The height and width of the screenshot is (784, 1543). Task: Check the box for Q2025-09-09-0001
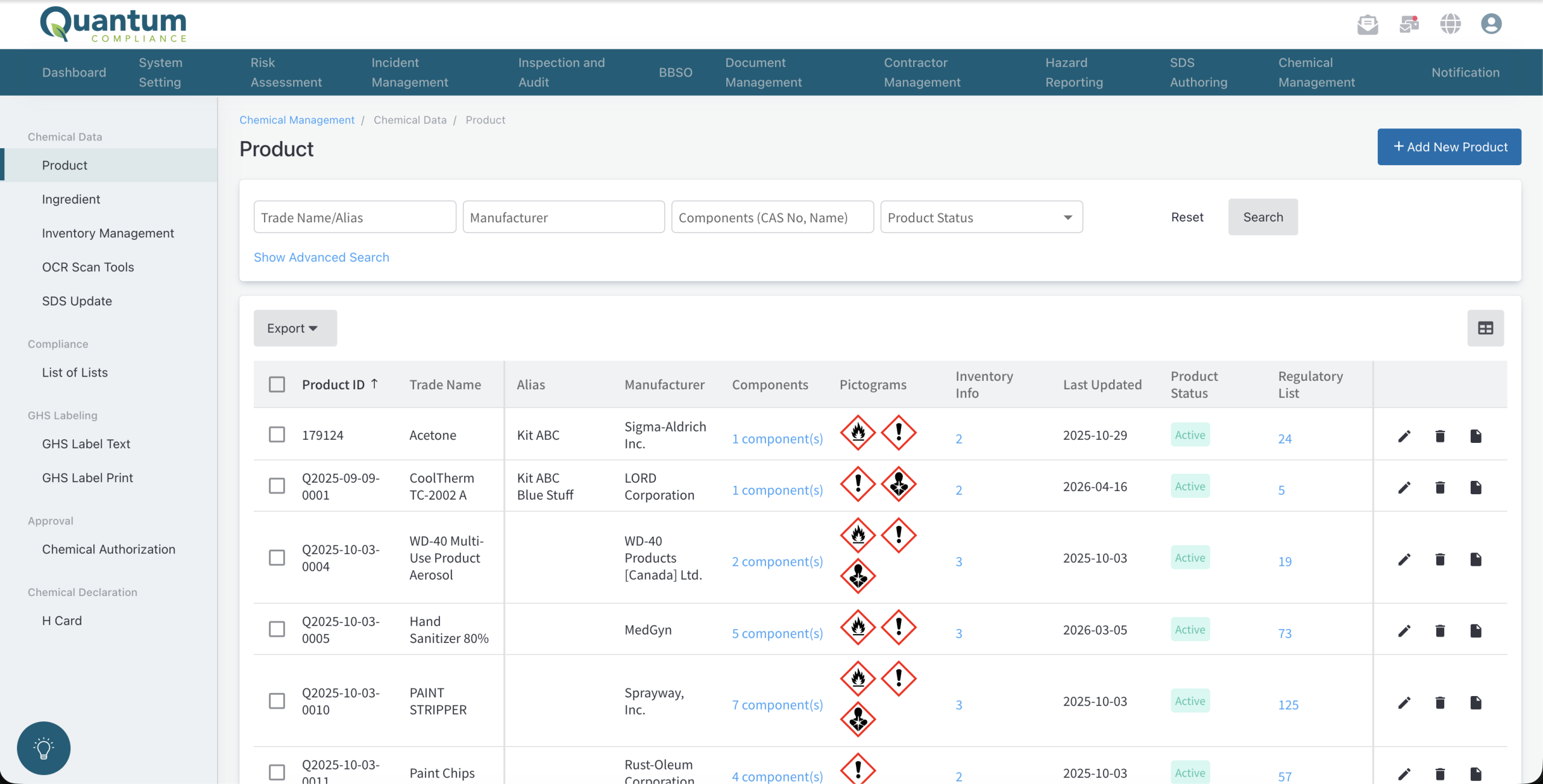coord(277,486)
